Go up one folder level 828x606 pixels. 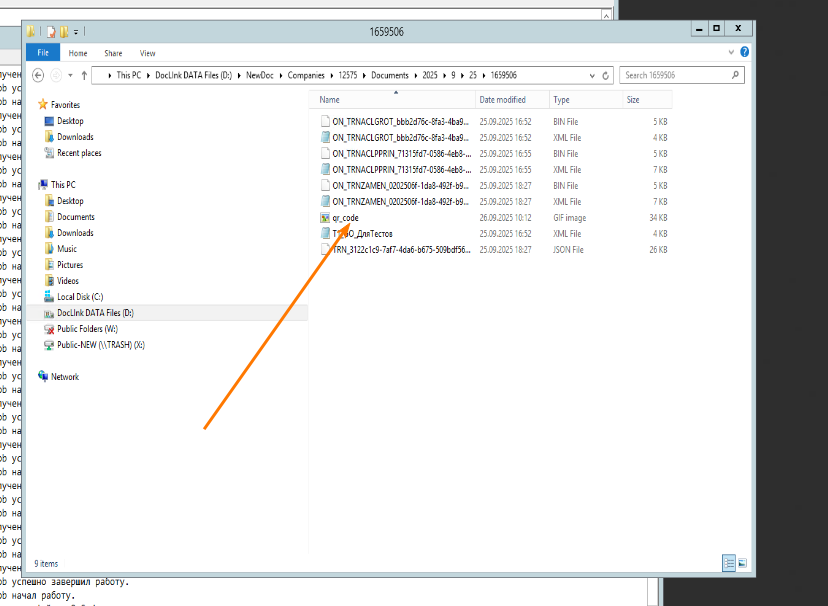click(84, 75)
